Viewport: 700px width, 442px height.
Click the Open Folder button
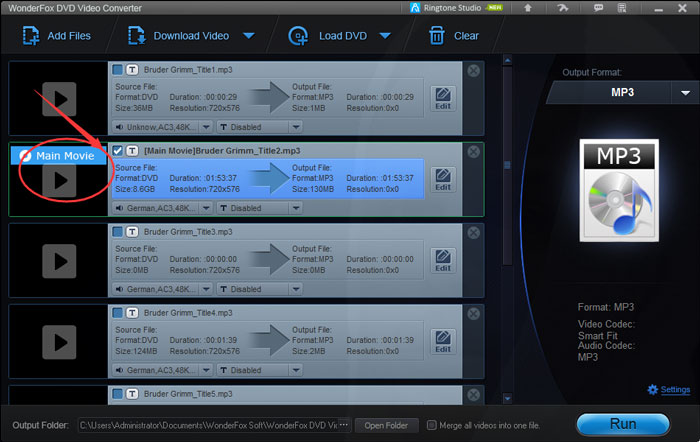coord(386,425)
